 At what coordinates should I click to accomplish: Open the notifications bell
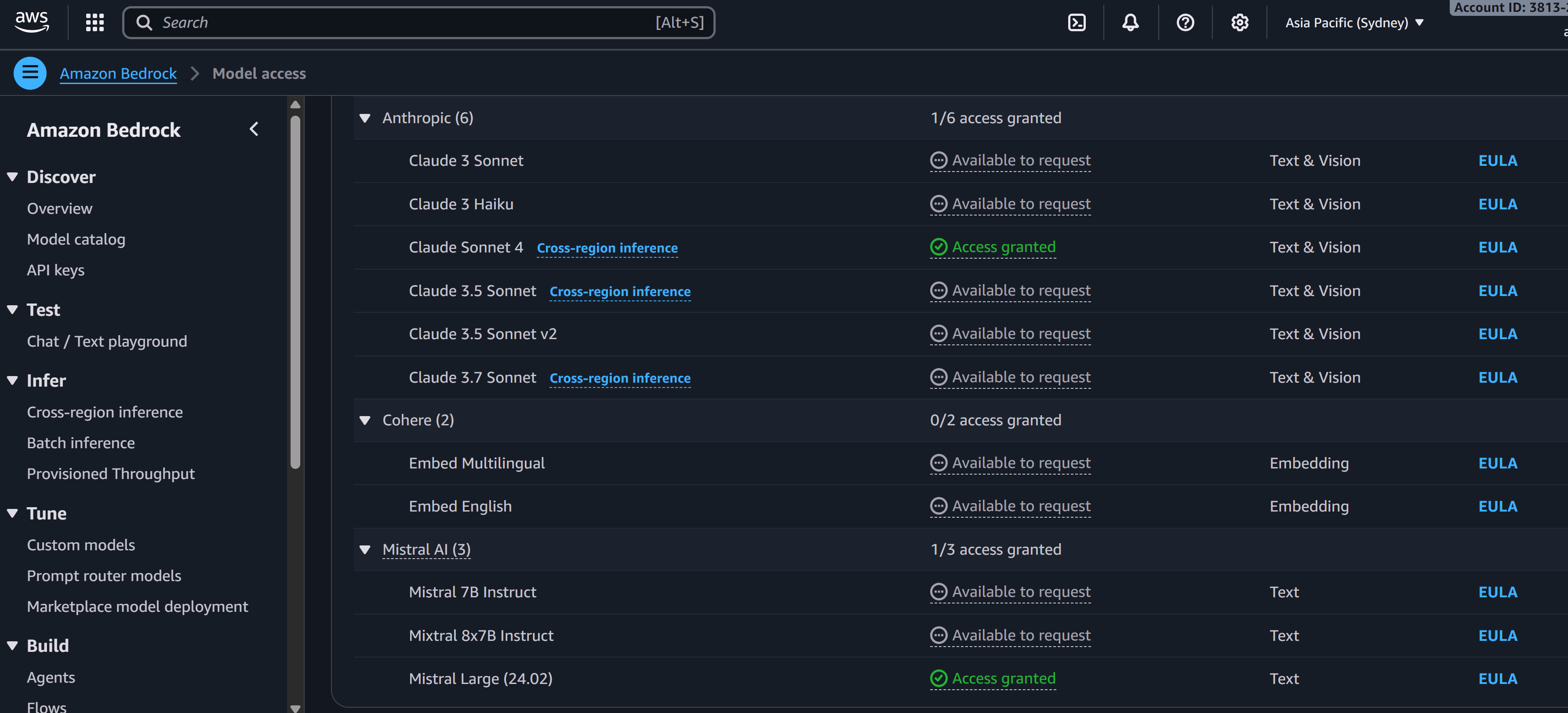pos(1130,22)
